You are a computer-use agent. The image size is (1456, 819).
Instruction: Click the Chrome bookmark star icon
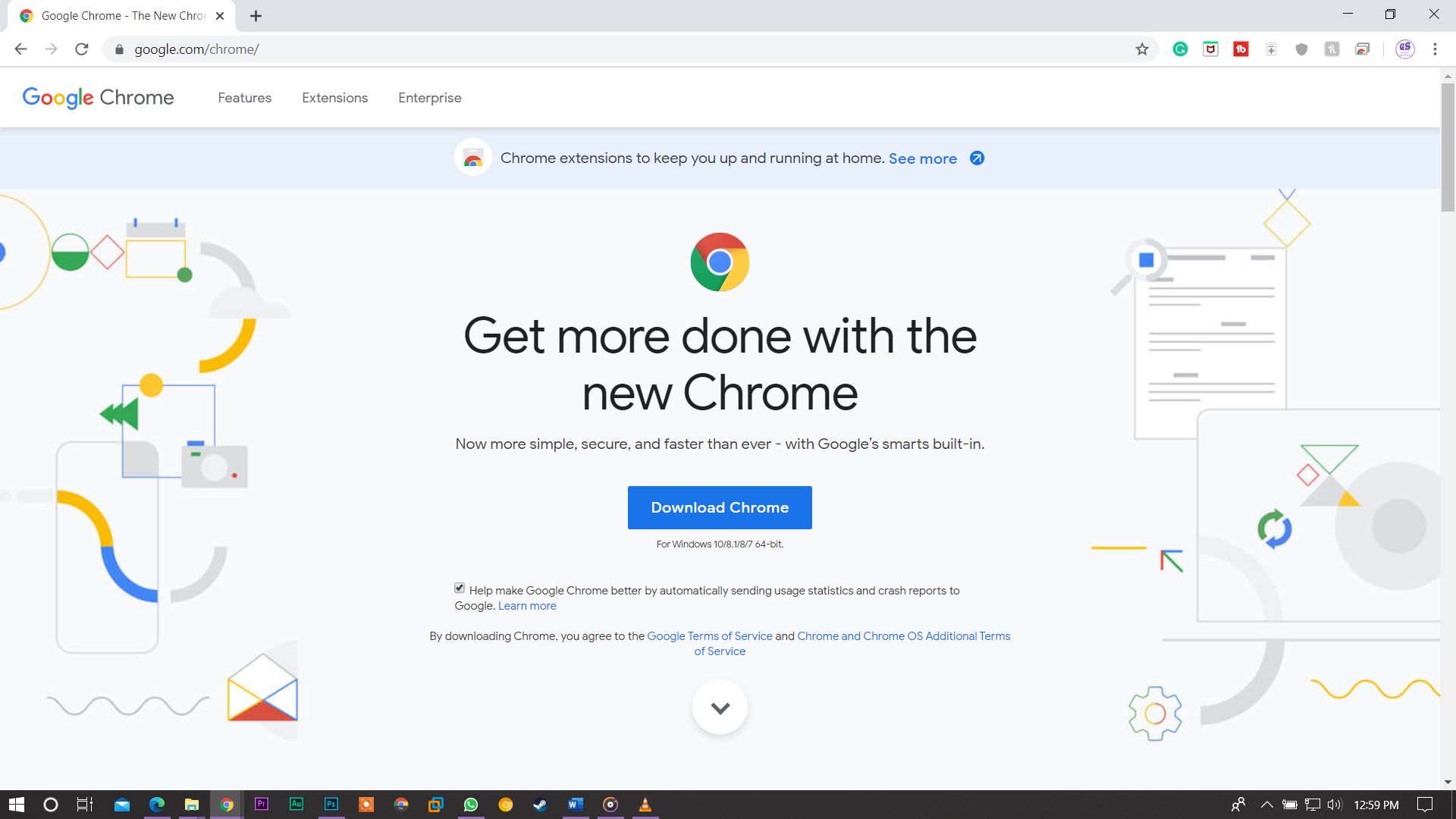[x=1142, y=49]
